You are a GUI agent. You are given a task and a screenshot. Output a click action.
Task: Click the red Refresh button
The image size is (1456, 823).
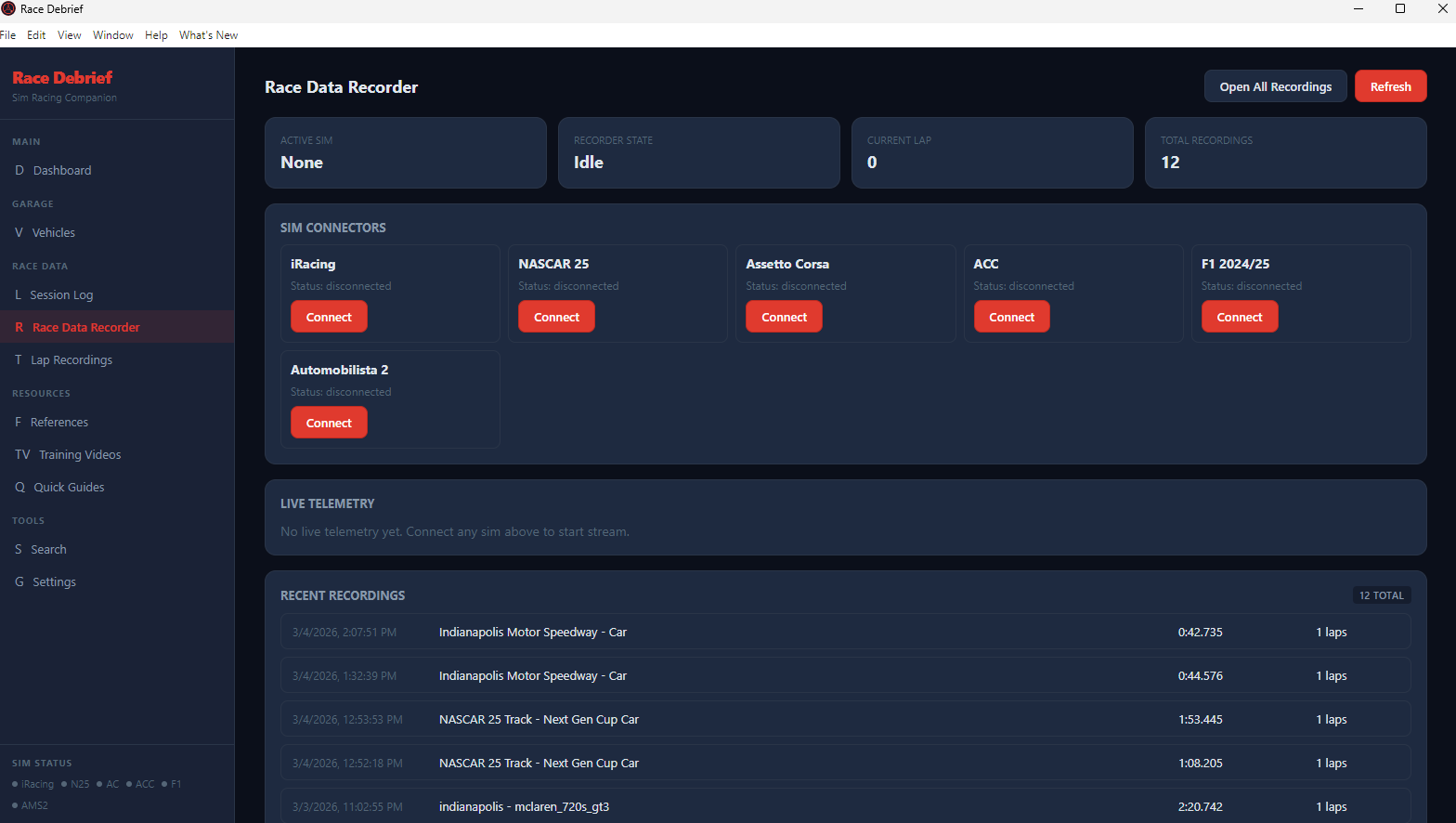tap(1391, 86)
